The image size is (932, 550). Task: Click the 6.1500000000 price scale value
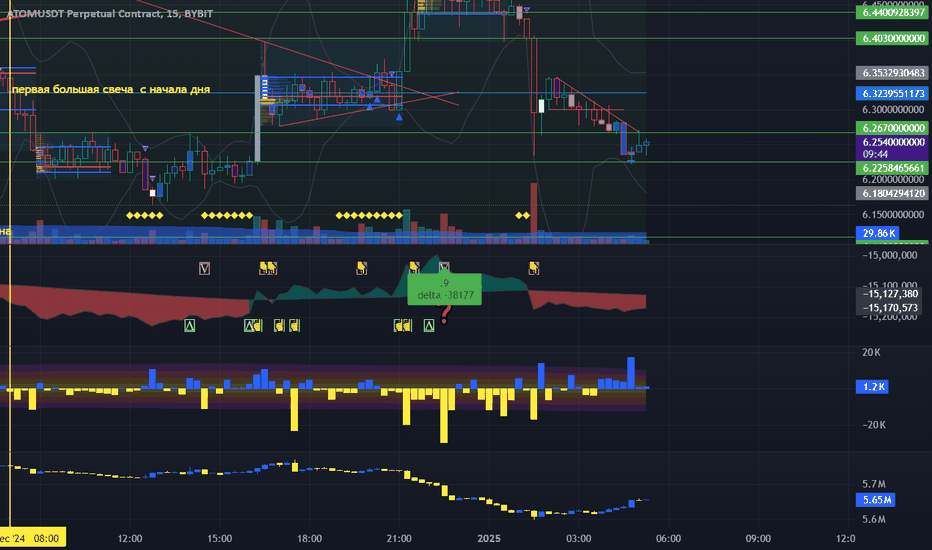pos(893,214)
